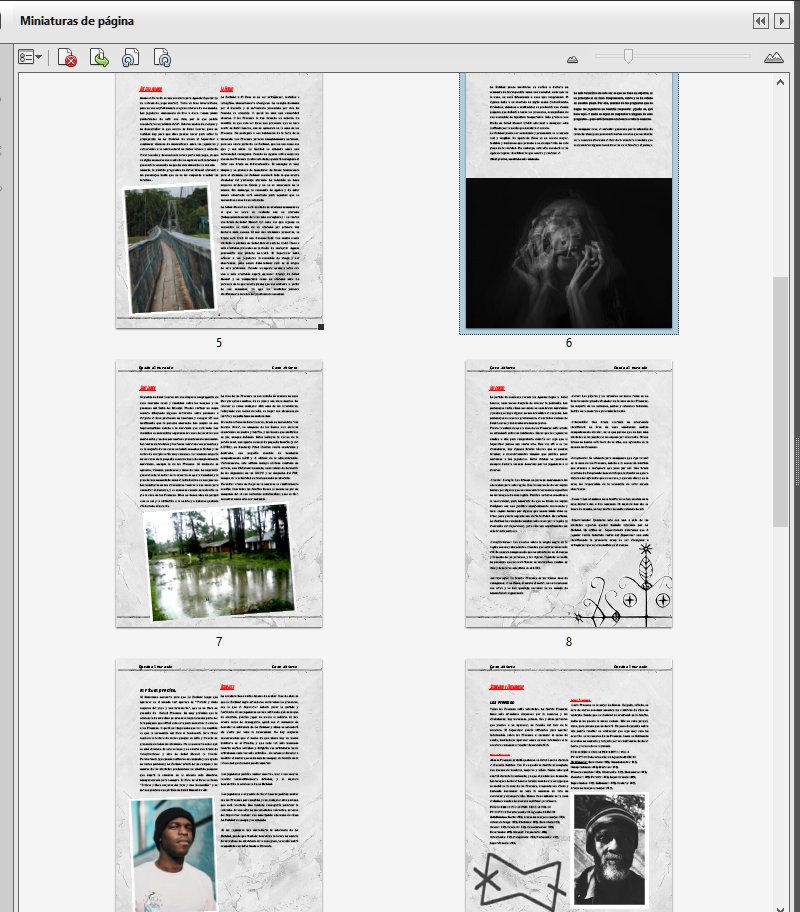Click the rotate pages clockwise icon
The width and height of the screenshot is (800, 912).
coord(162,58)
